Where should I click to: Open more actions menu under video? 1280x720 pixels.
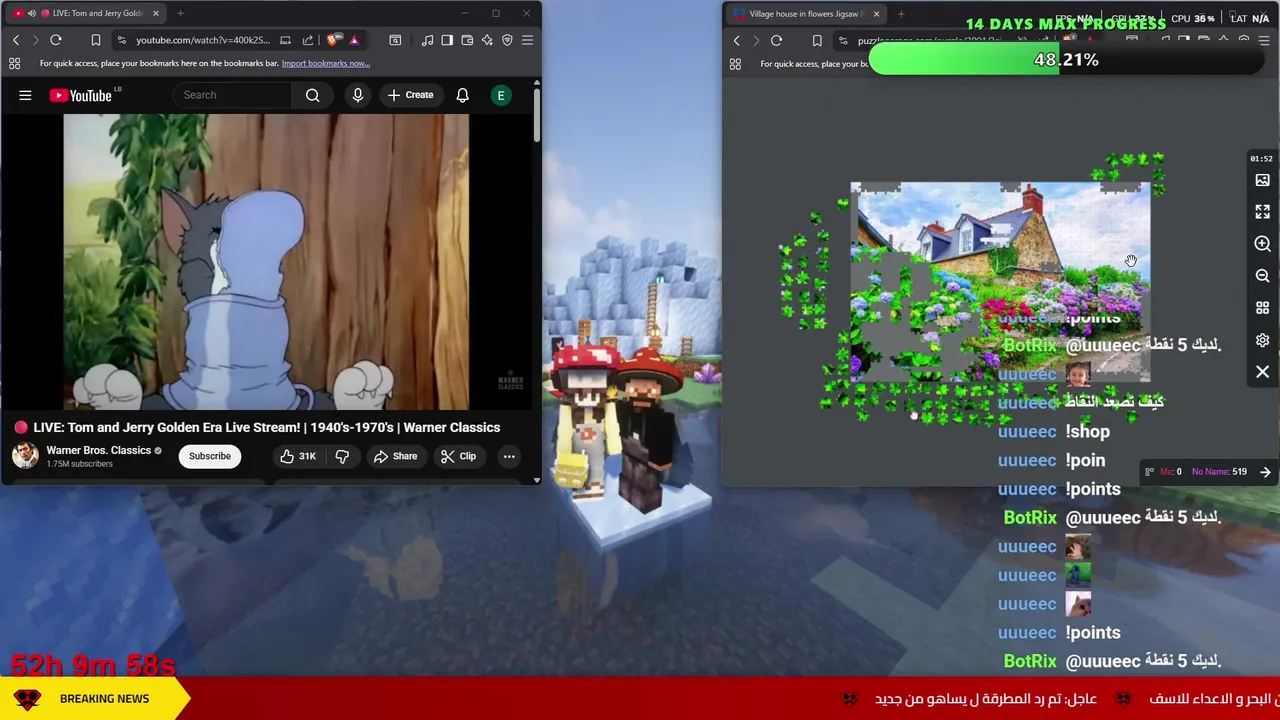(509, 456)
